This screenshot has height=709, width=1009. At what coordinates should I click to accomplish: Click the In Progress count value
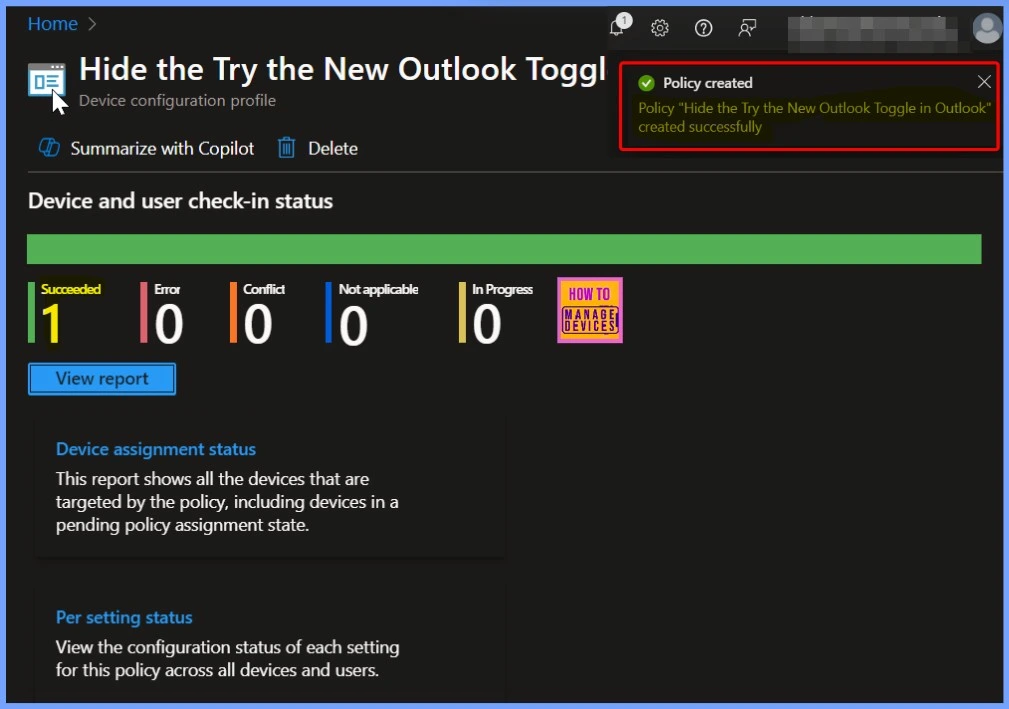point(486,324)
